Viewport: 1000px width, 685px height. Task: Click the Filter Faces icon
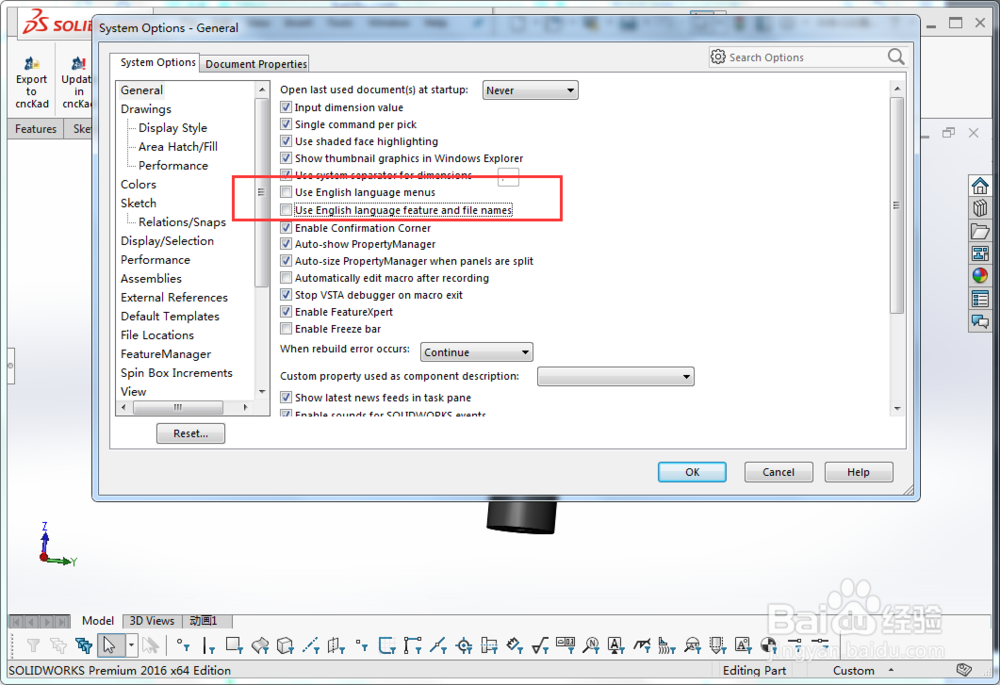point(234,646)
